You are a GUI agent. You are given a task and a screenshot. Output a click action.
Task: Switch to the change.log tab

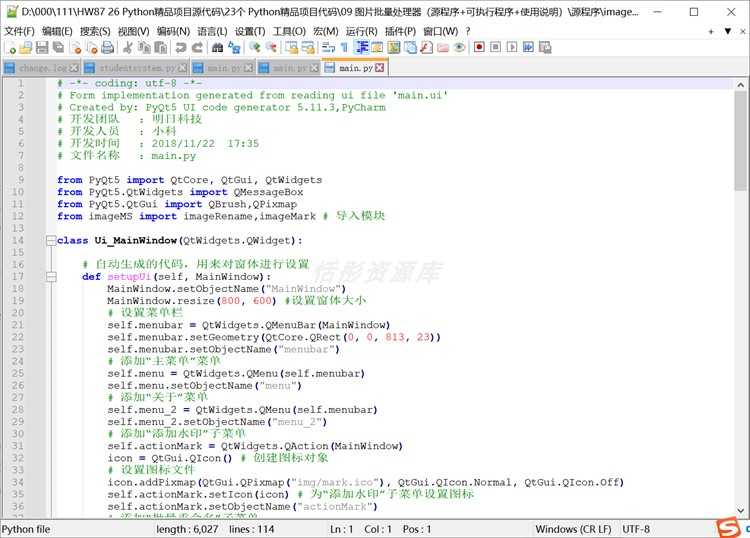[x=43, y=68]
